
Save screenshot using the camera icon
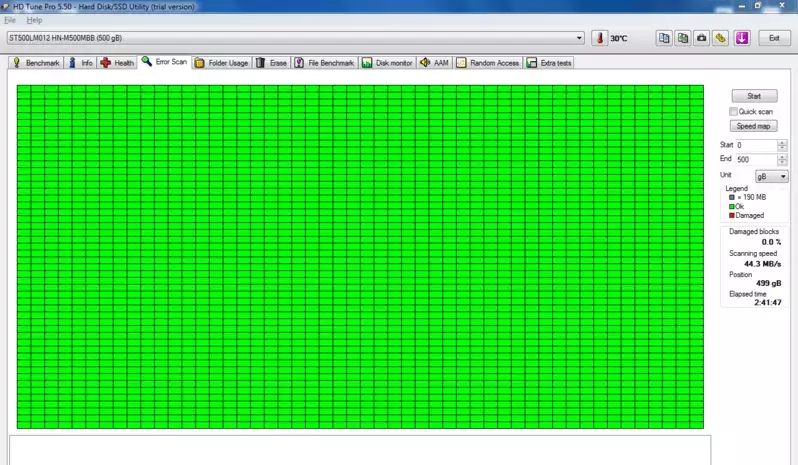(702, 38)
